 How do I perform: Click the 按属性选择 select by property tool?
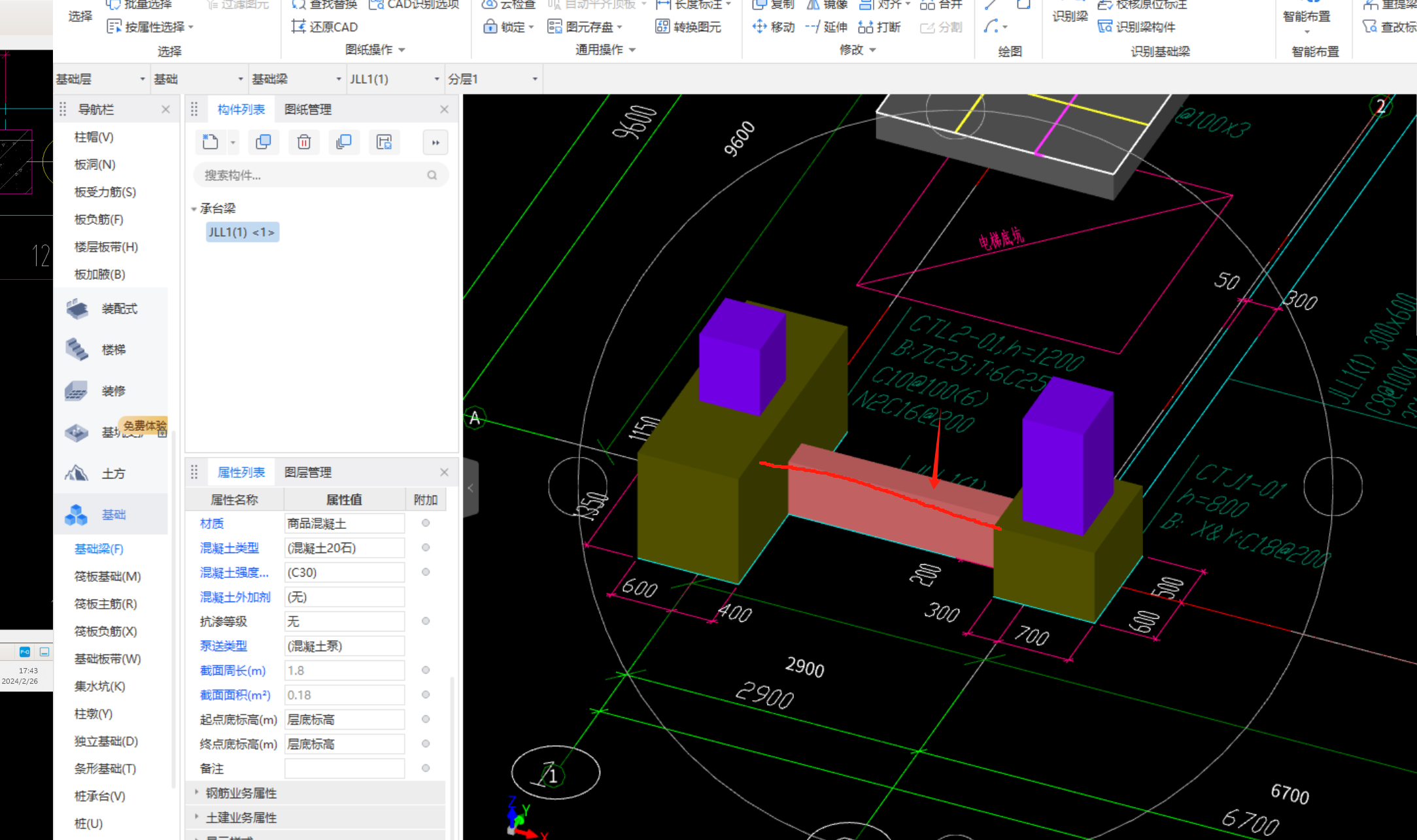pos(150,27)
